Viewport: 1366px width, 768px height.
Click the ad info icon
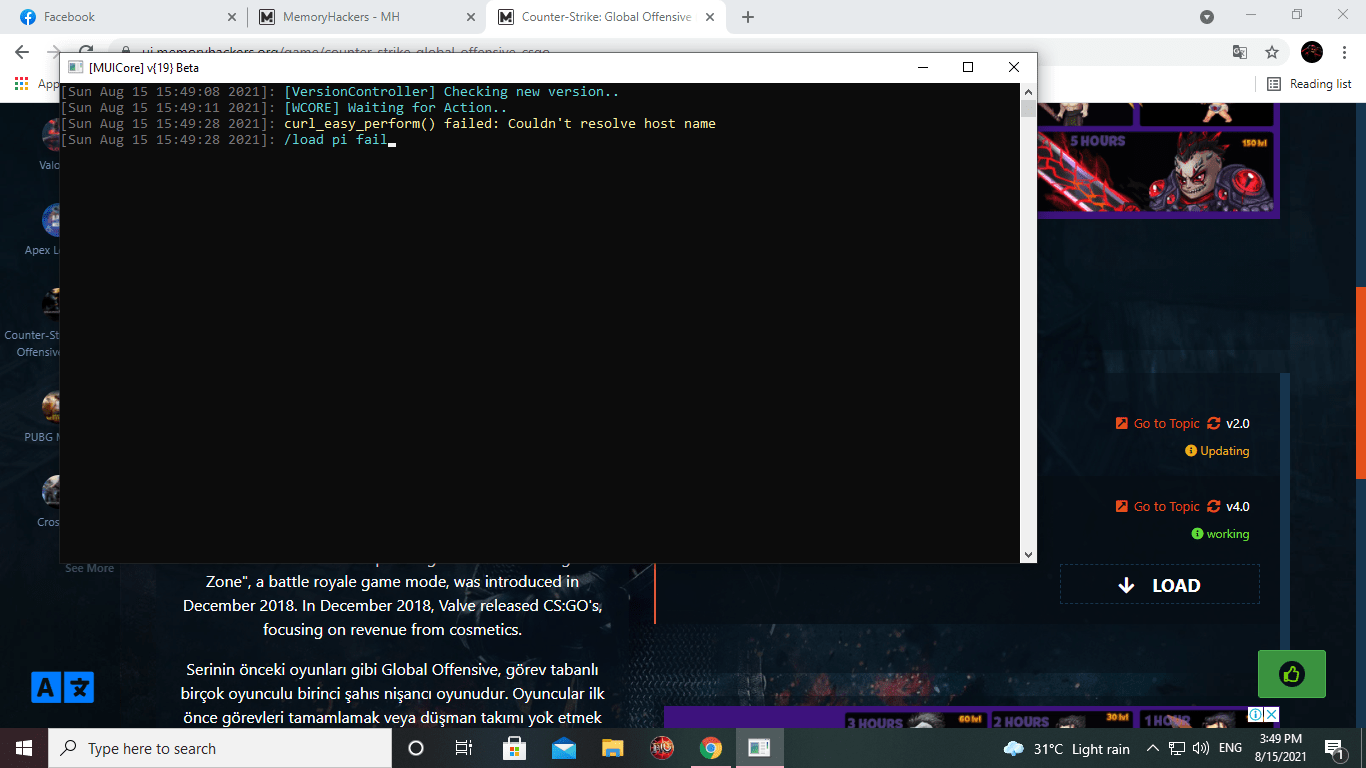pos(1255,714)
